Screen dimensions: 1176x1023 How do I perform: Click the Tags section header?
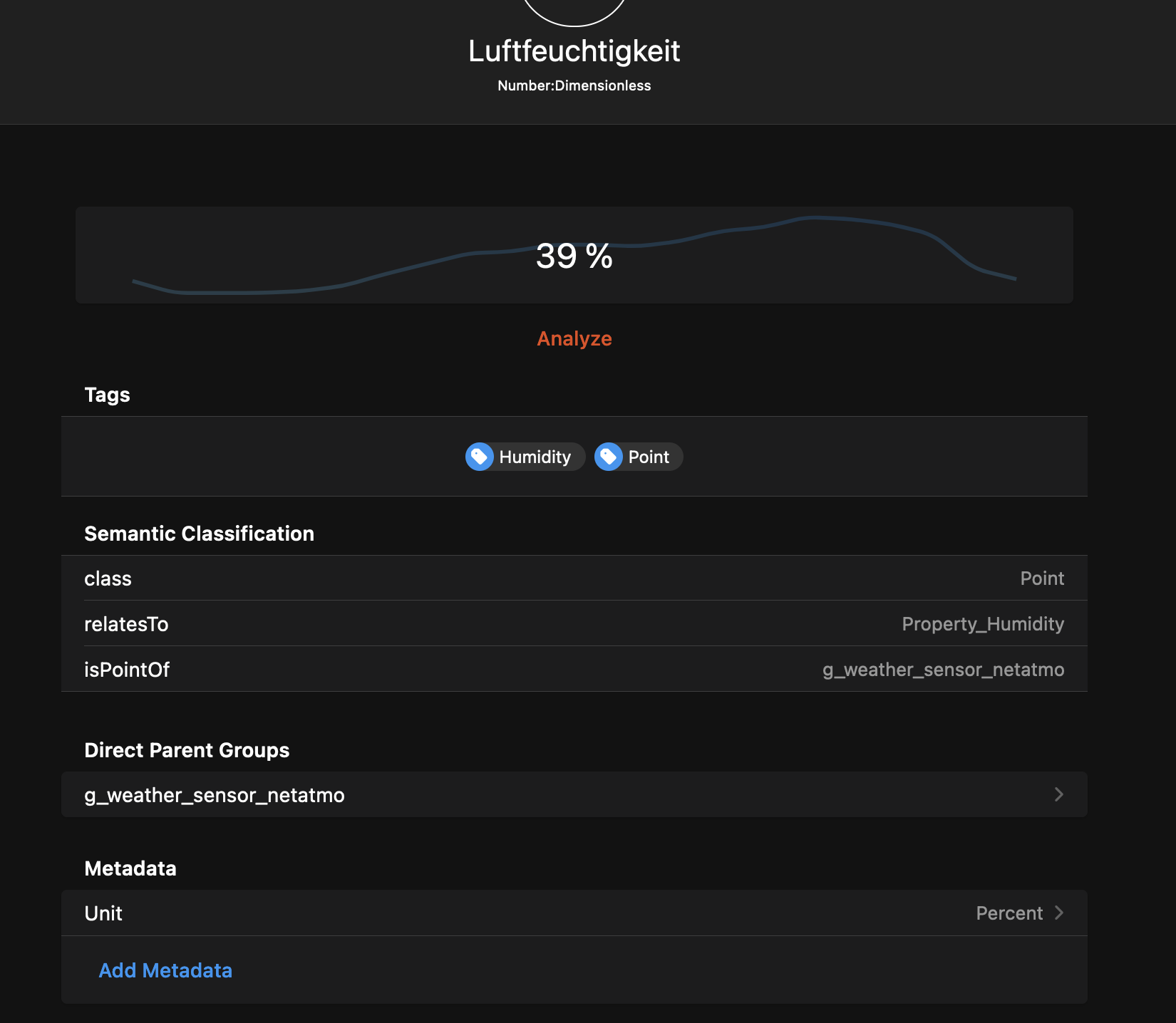pos(107,395)
